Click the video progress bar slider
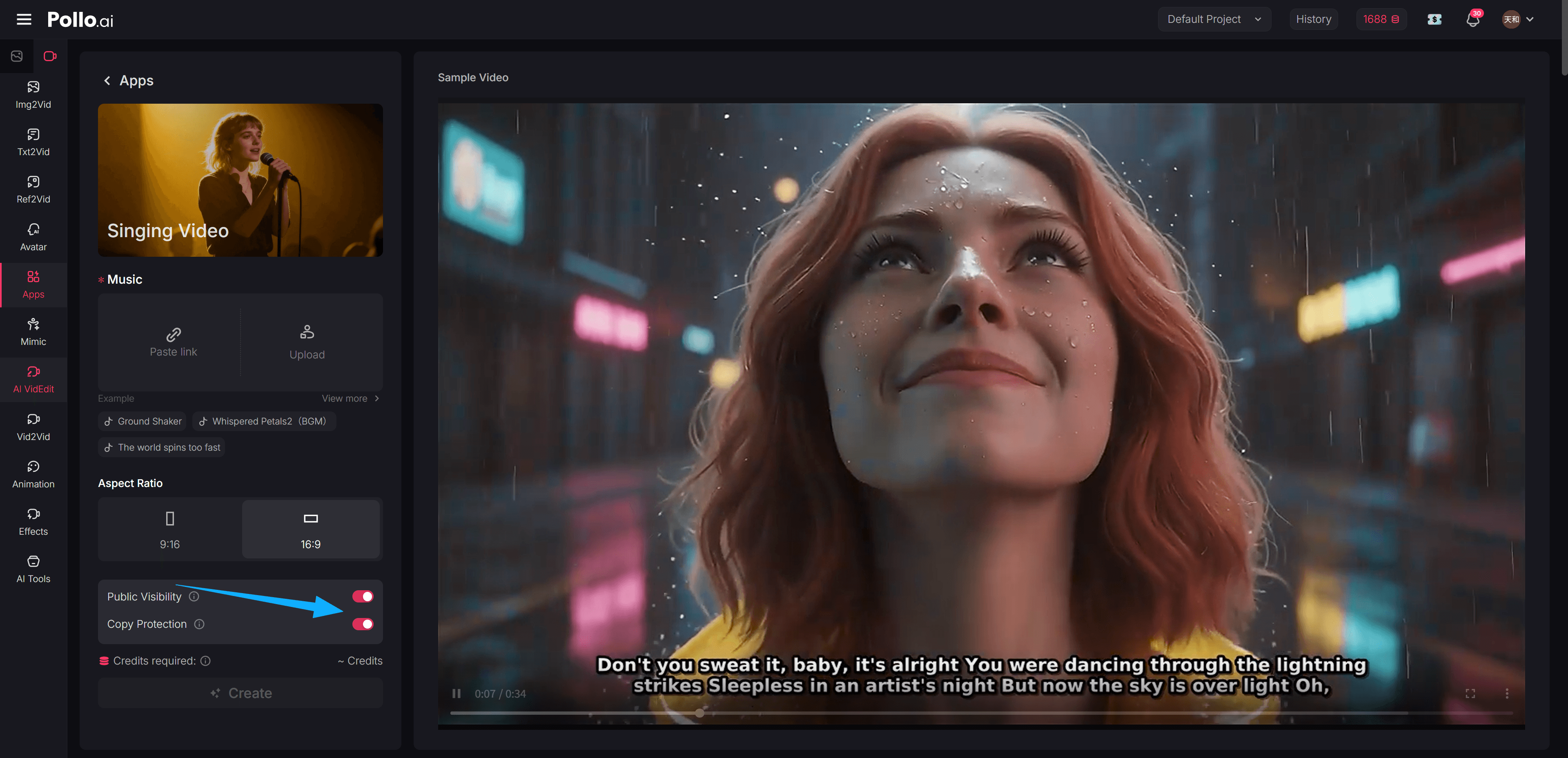The image size is (1568, 758). pos(699,712)
